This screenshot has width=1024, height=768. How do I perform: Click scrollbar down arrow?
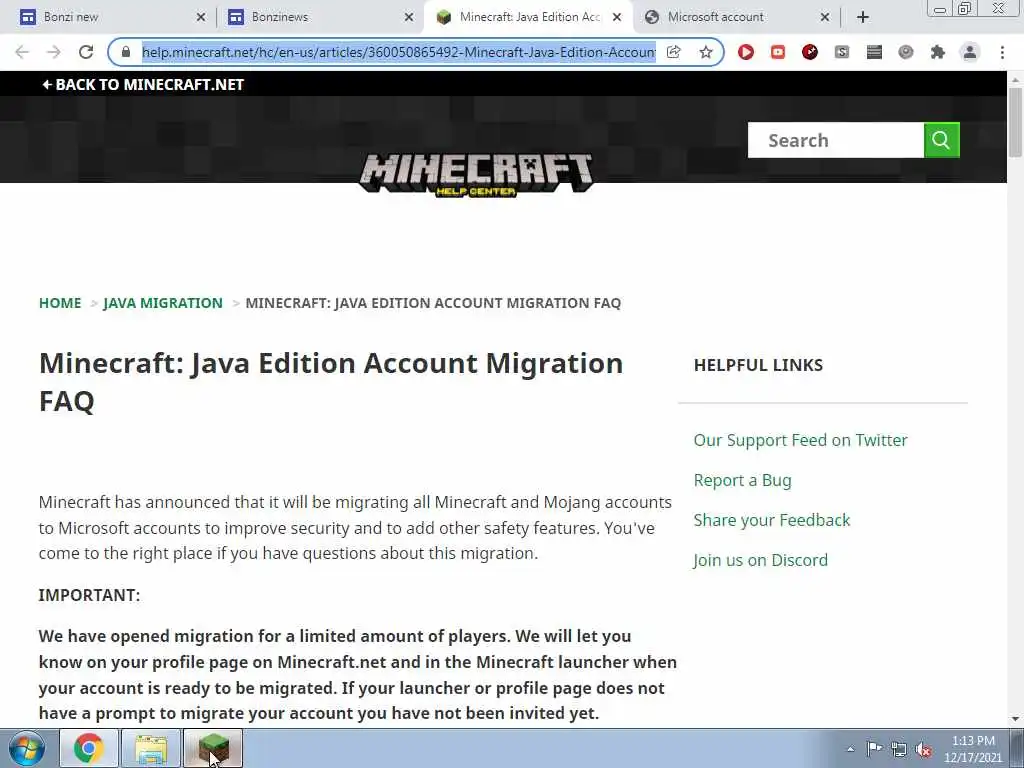[1015, 719]
